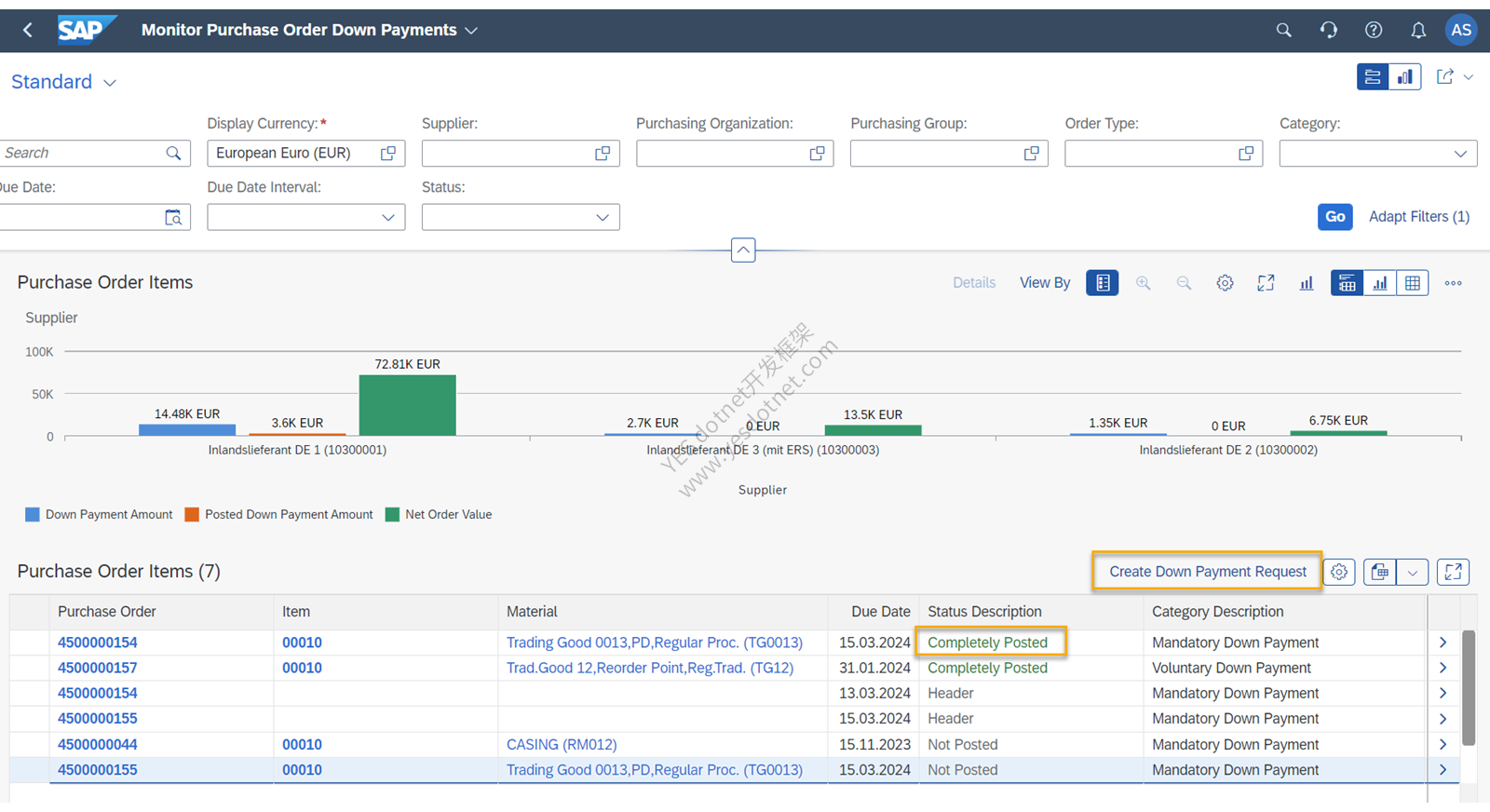Open the AS user profile avatar
The height and width of the screenshot is (812, 1490).
pos(1461,30)
